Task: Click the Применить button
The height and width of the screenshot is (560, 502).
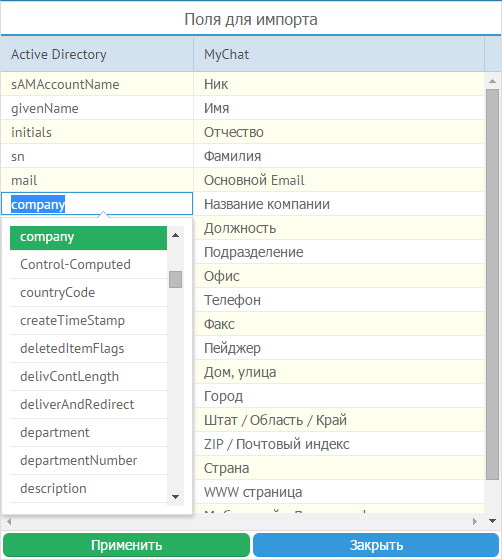Action: 126,545
